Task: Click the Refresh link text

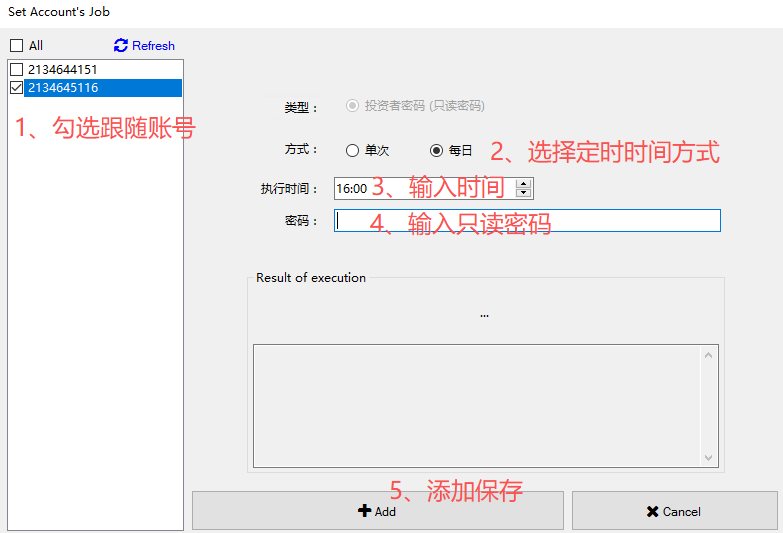Action: pyautogui.click(x=153, y=46)
